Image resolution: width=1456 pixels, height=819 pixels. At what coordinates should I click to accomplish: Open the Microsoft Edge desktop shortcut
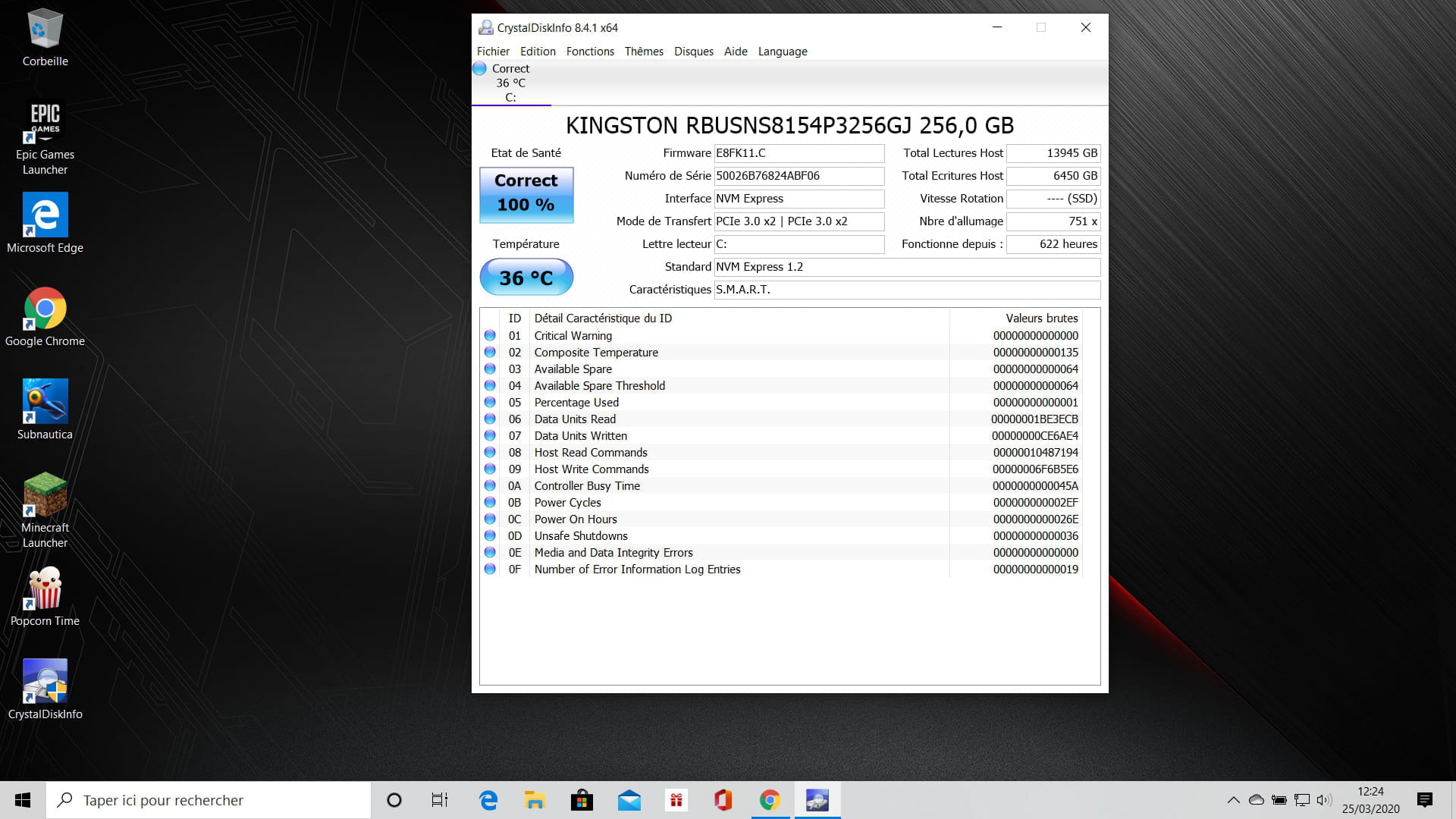click(x=45, y=223)
